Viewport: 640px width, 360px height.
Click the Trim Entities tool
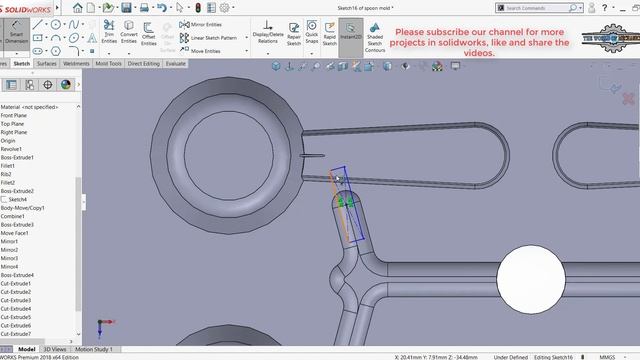[109, 31]
